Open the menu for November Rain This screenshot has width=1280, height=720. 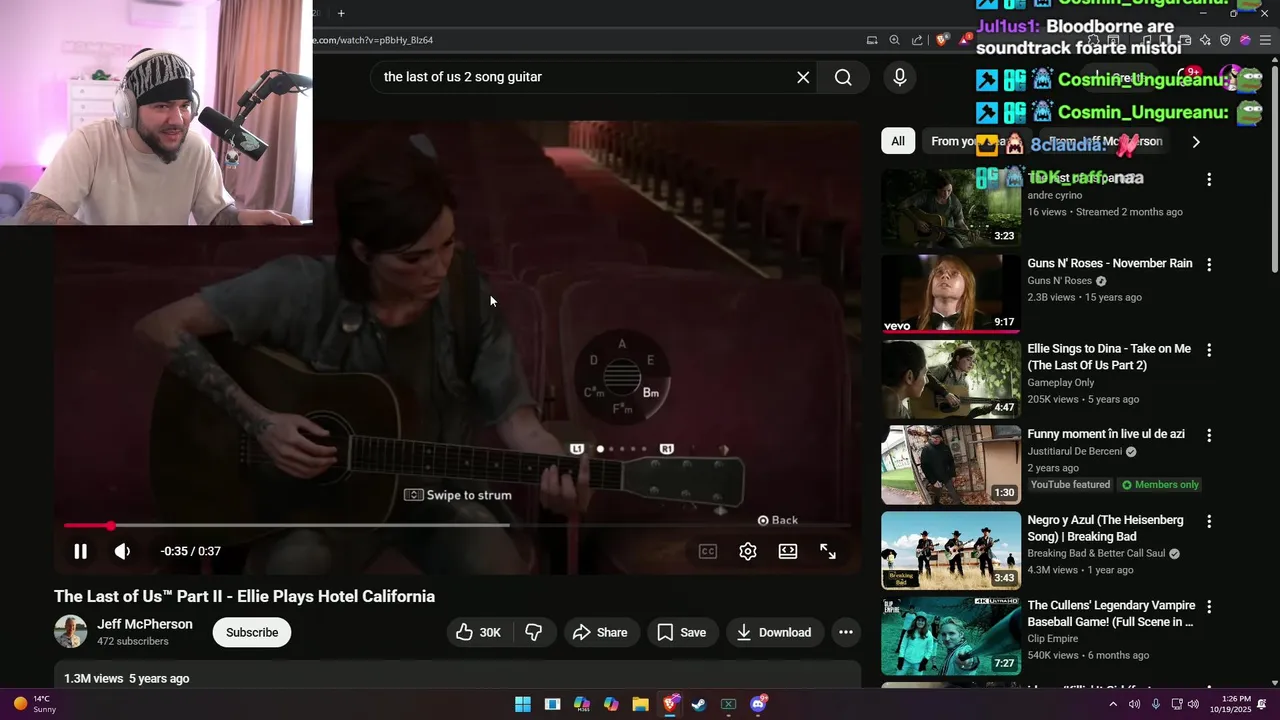(1209, 265)
